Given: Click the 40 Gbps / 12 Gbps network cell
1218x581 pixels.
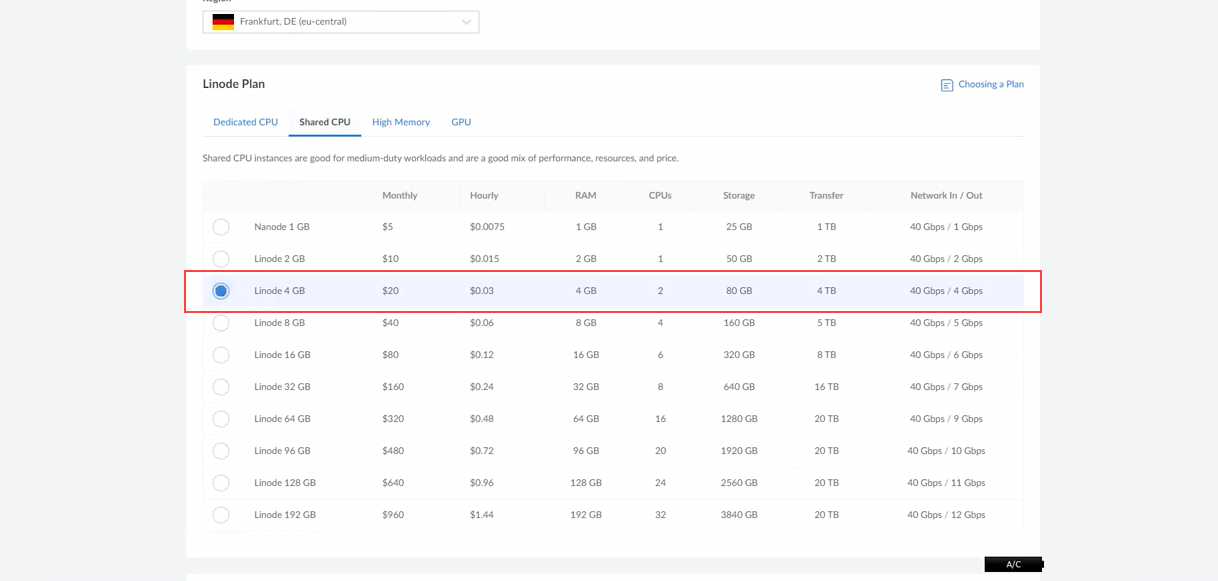Looking at the screenshot, I should tap(946, 515).
